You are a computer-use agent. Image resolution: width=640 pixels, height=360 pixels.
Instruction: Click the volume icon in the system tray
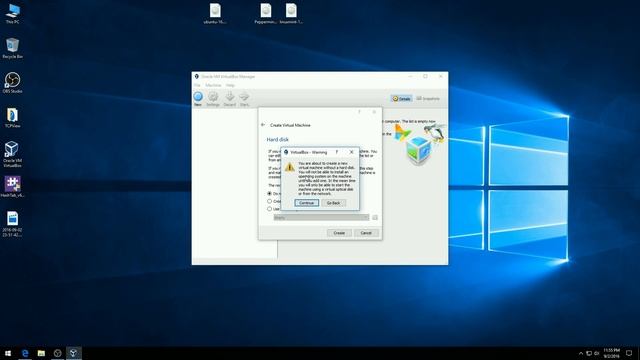(x=596, y=353)
